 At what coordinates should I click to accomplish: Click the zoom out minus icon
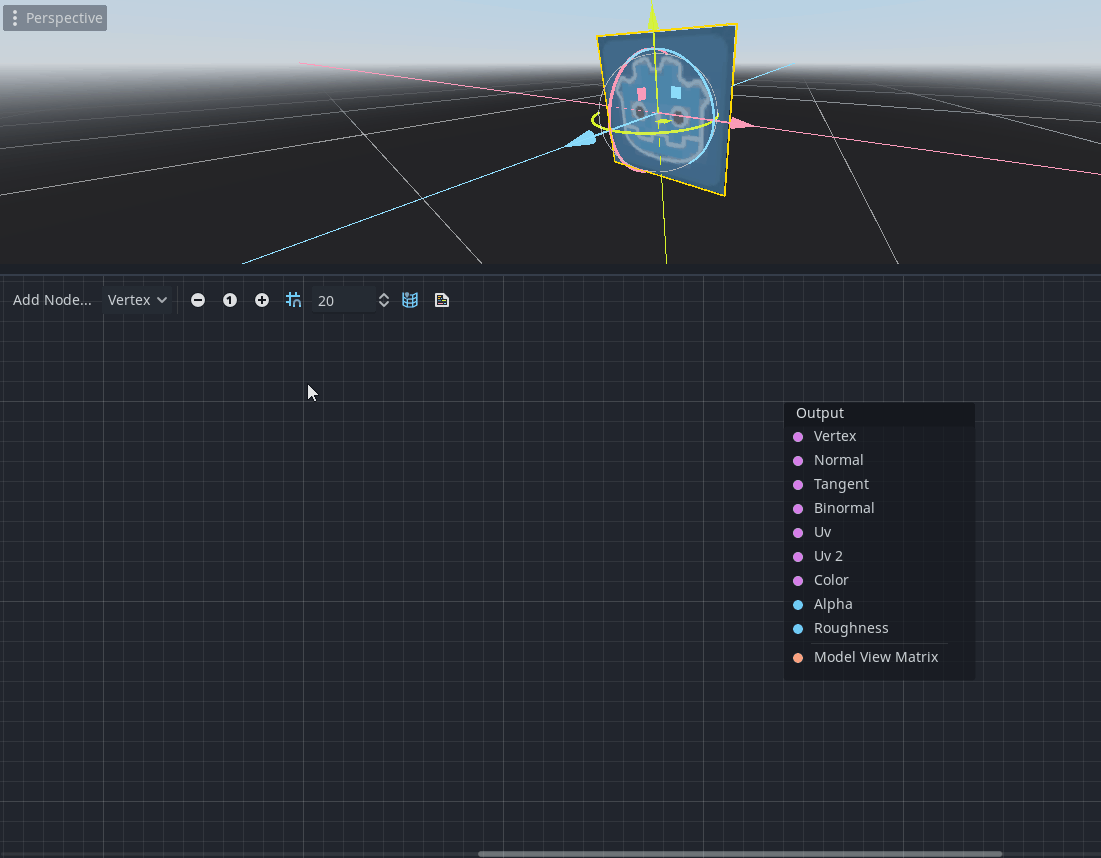click(198, 300)
